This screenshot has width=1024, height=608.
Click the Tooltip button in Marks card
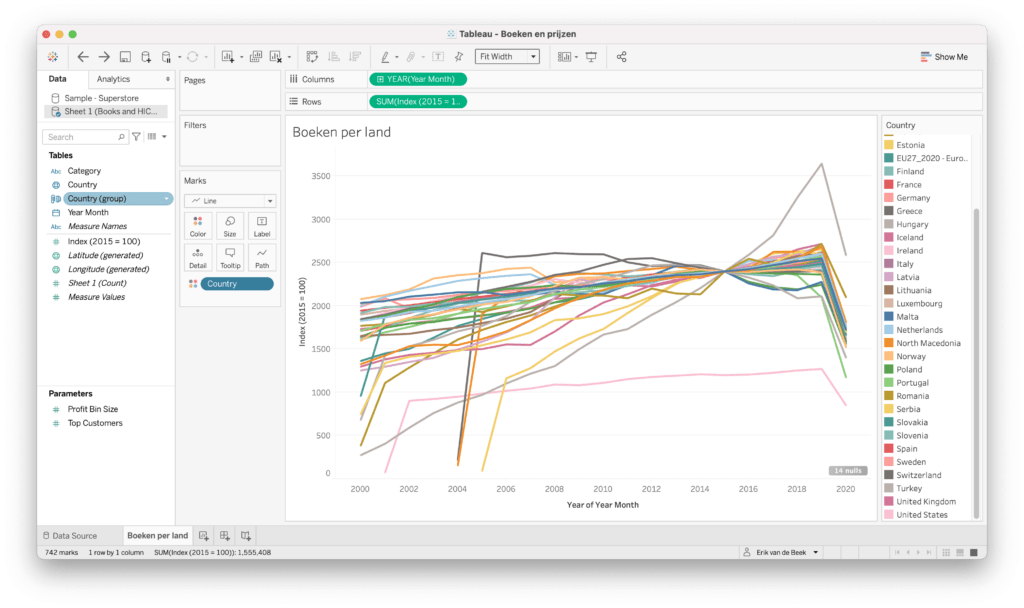pyautogui.click(x=230, y=257)
